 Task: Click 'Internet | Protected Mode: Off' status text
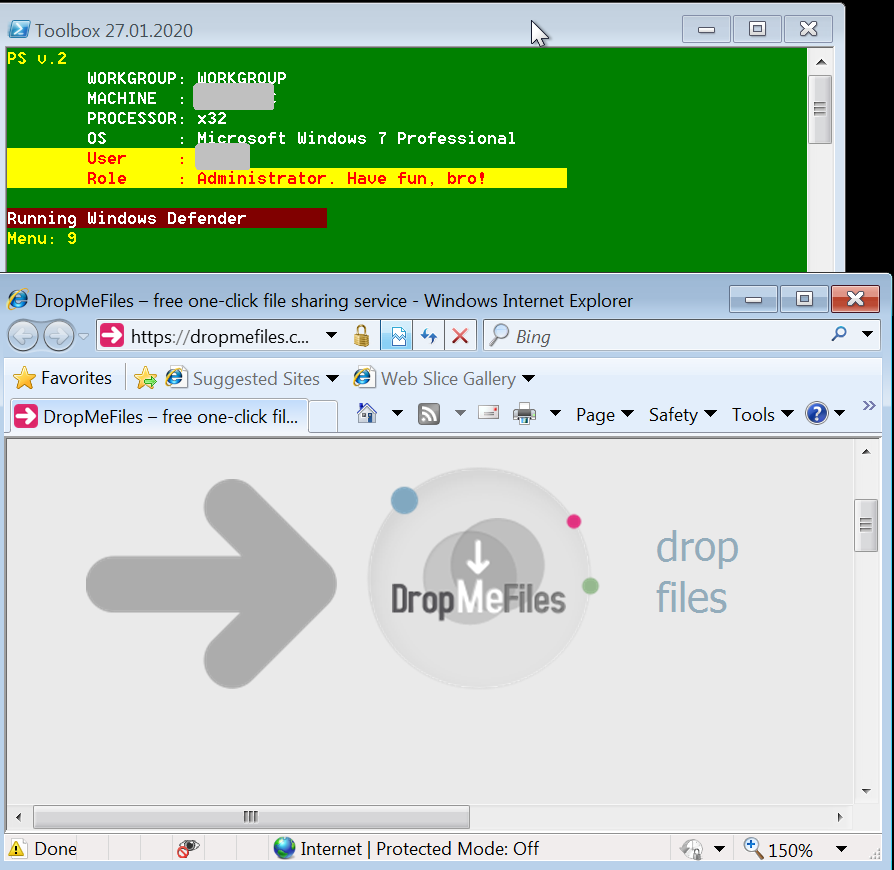[420, 849]
